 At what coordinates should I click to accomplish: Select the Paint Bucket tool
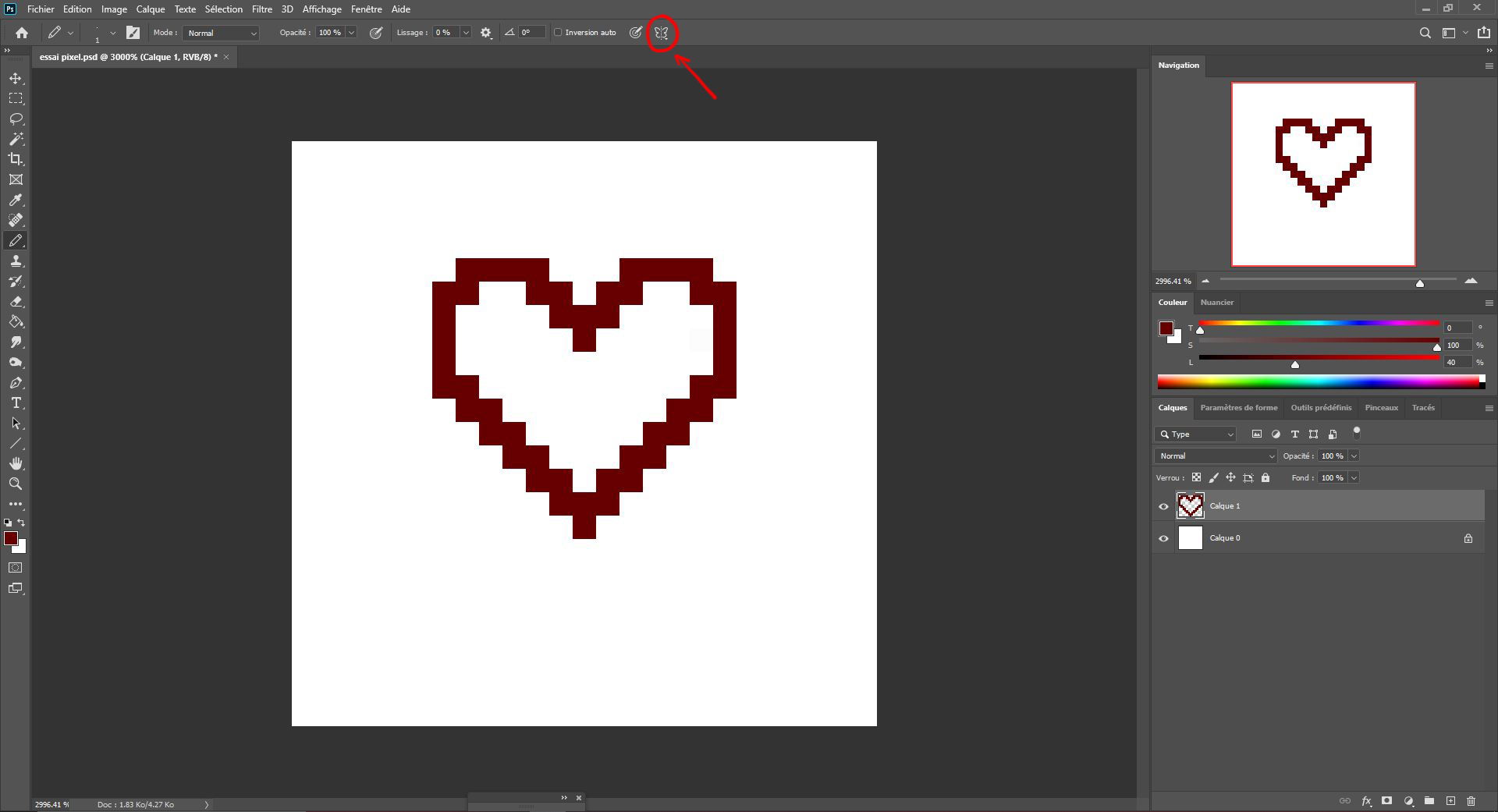[x=16, y=322]
